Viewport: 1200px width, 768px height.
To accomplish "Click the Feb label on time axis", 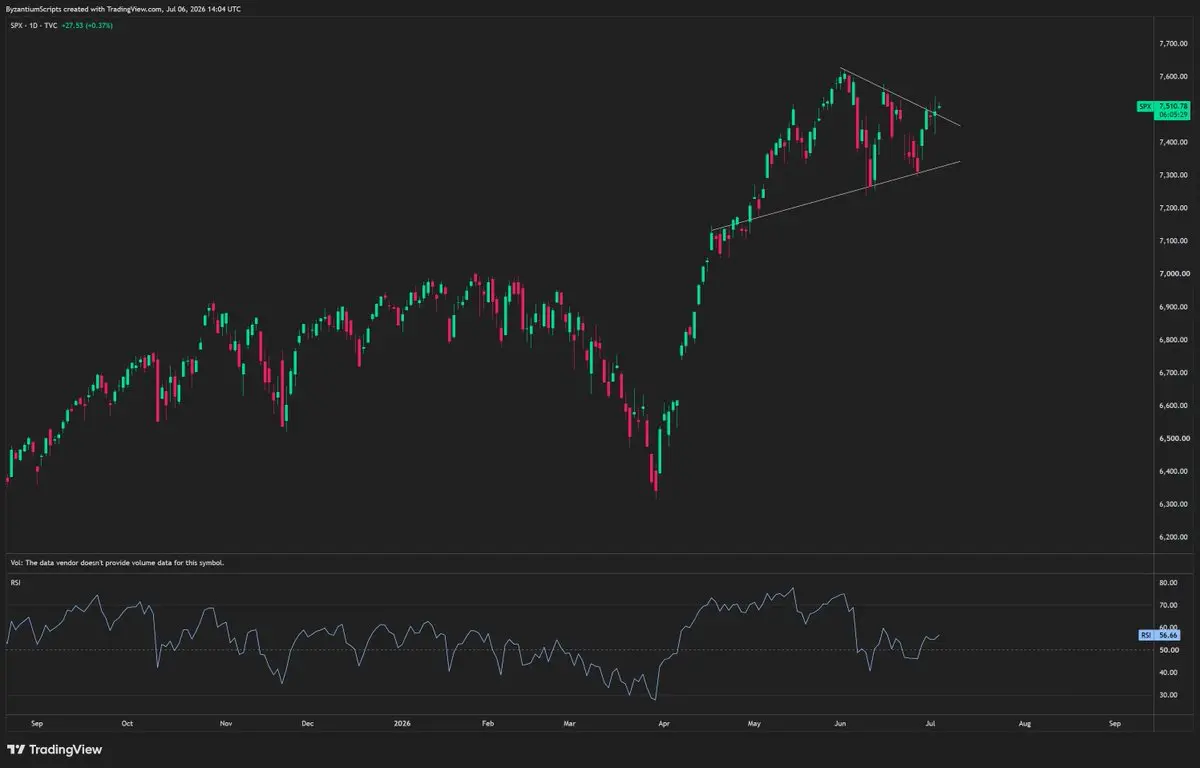I will [x=488, y=722].
